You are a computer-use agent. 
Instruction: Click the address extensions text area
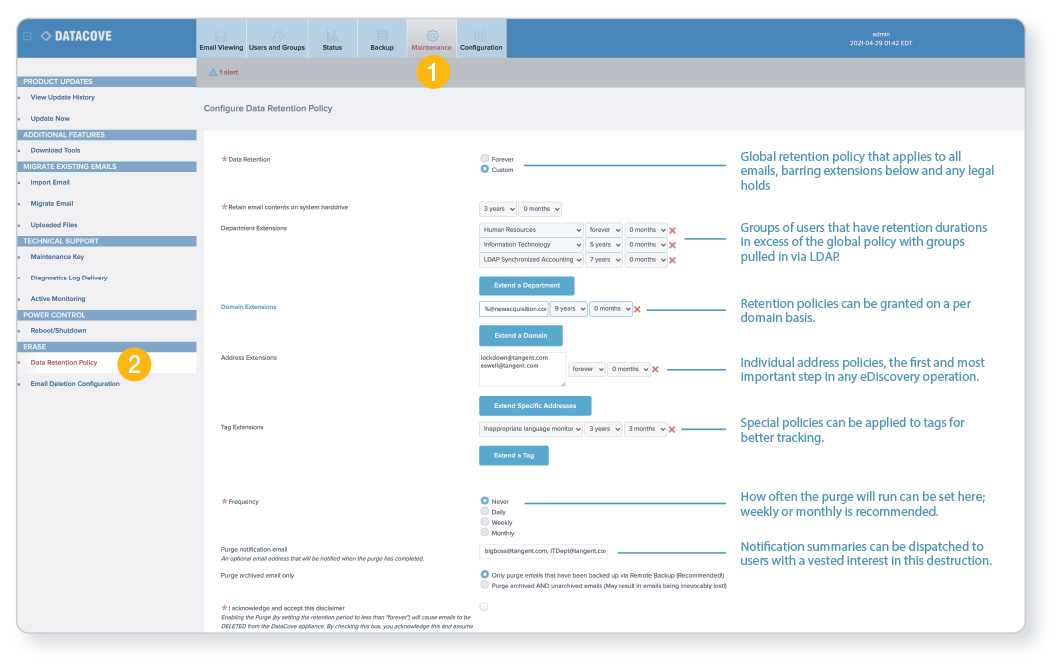pos(523,369)
